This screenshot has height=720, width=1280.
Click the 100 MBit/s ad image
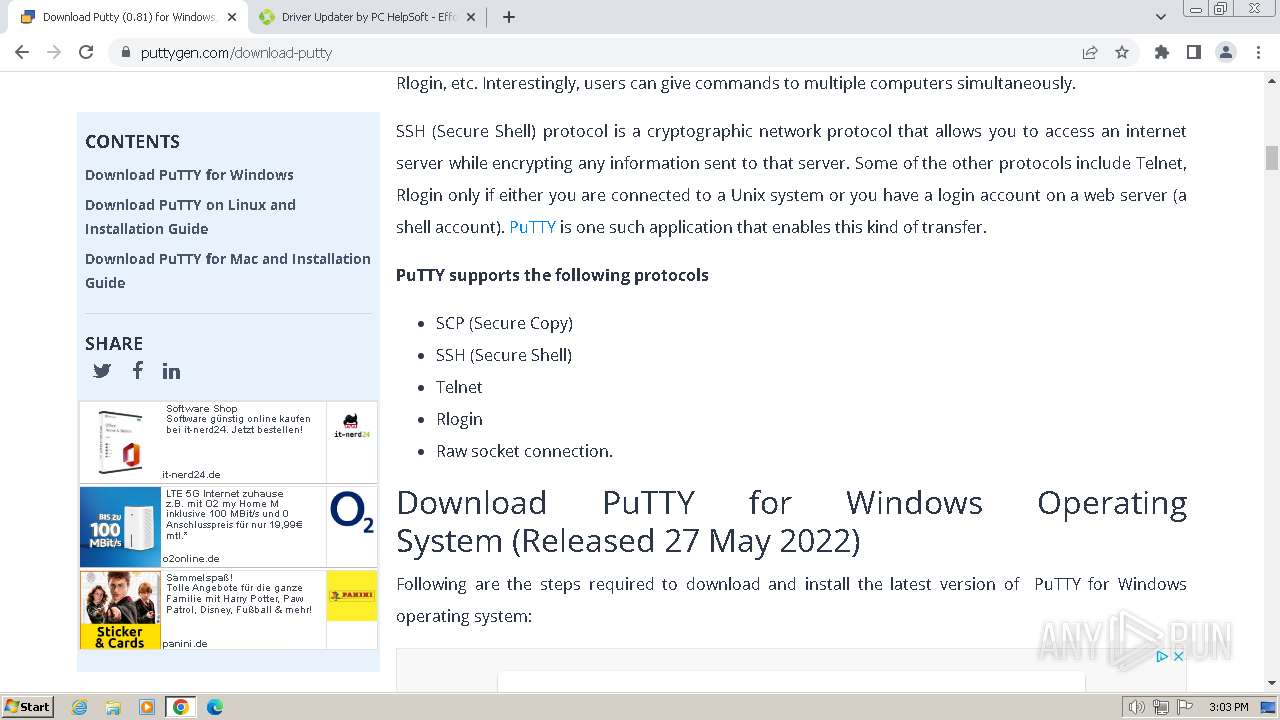point(120,527)
